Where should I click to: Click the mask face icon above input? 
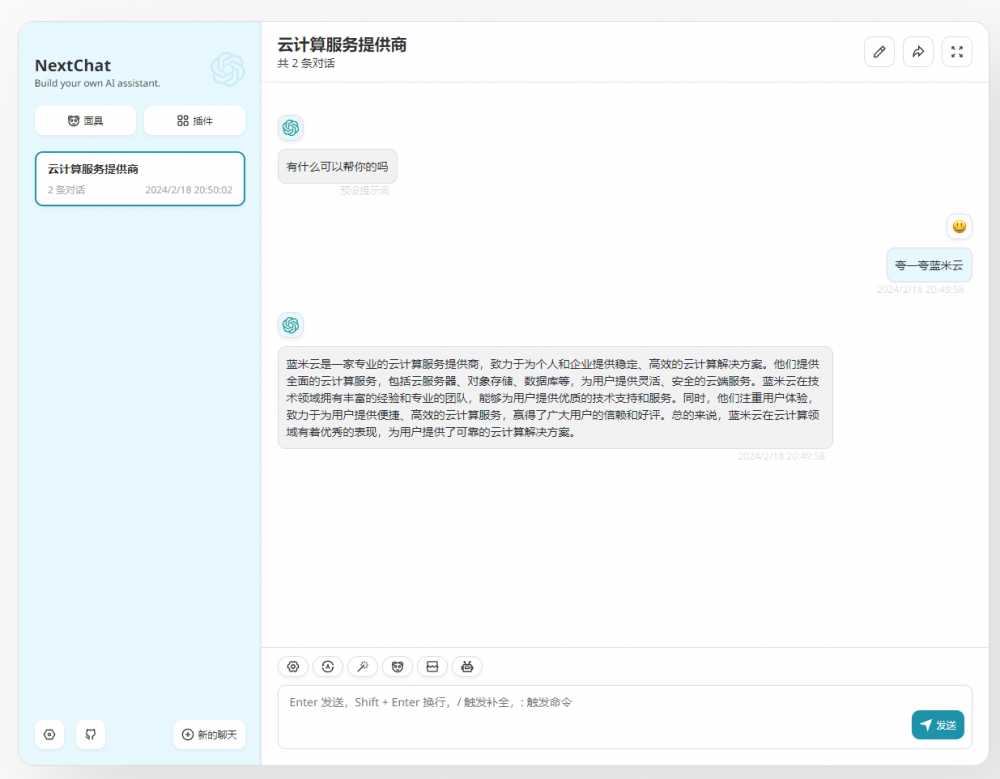[x=397, y=666]
